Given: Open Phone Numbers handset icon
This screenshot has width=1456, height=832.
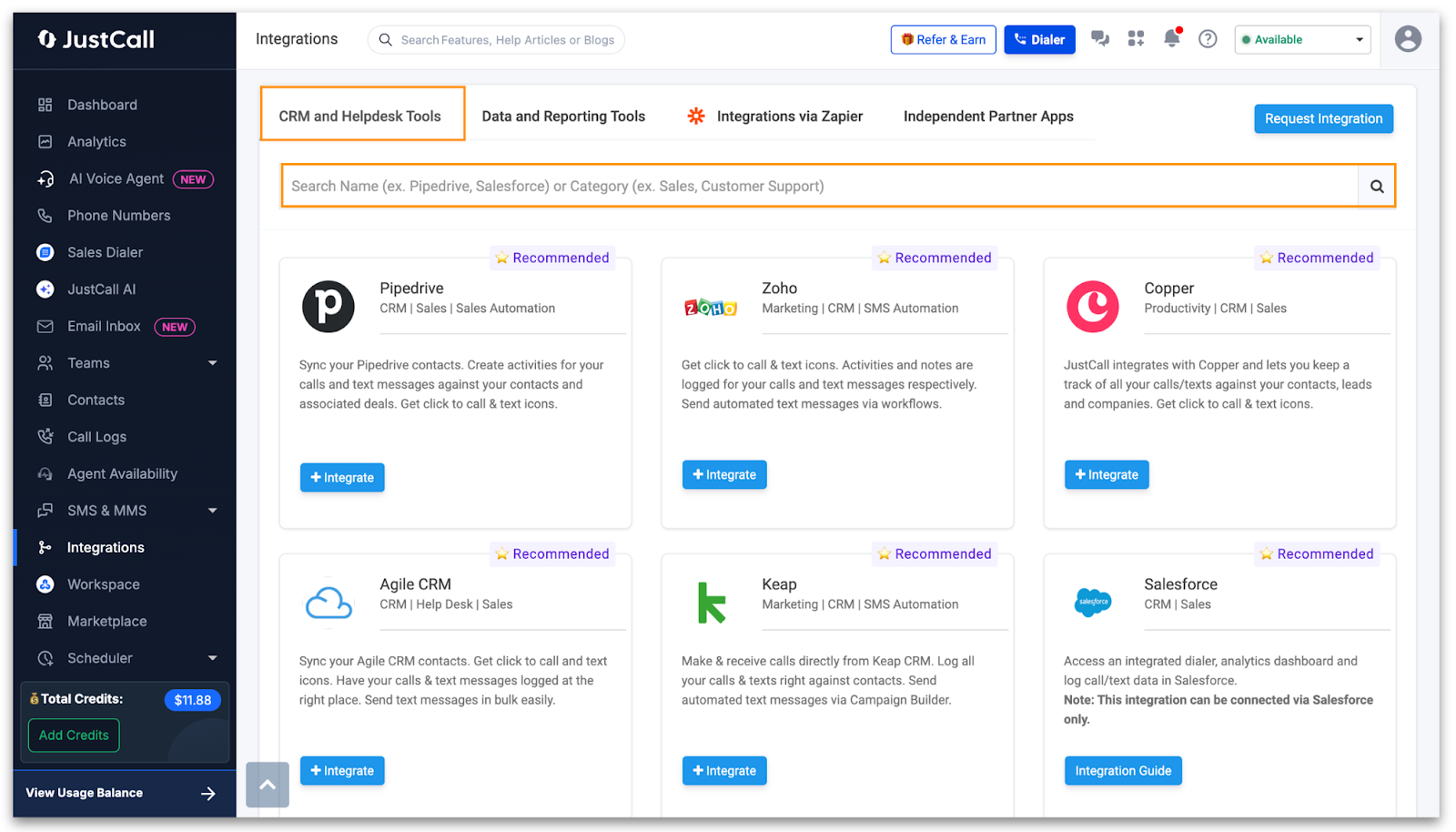Looking at the screenshot, I should click(x=45, y=216).
